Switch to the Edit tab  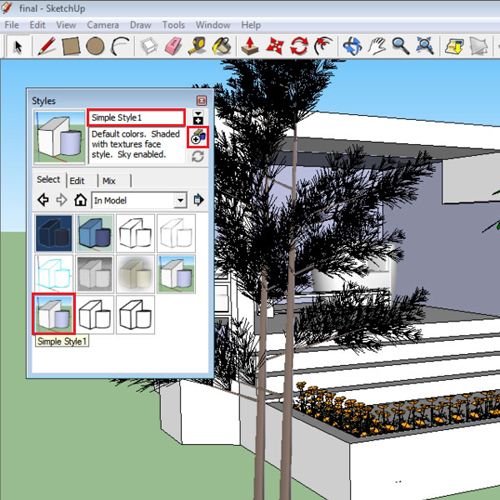(x=77, y=181)
